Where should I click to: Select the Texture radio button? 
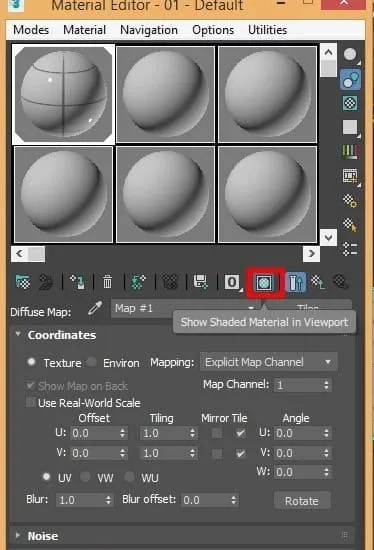[x=31, y=362]
